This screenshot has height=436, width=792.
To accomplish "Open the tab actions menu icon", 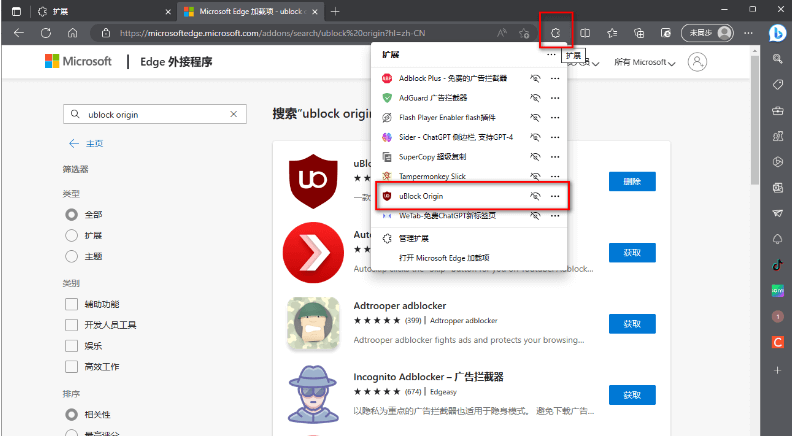I will [16, 11].
